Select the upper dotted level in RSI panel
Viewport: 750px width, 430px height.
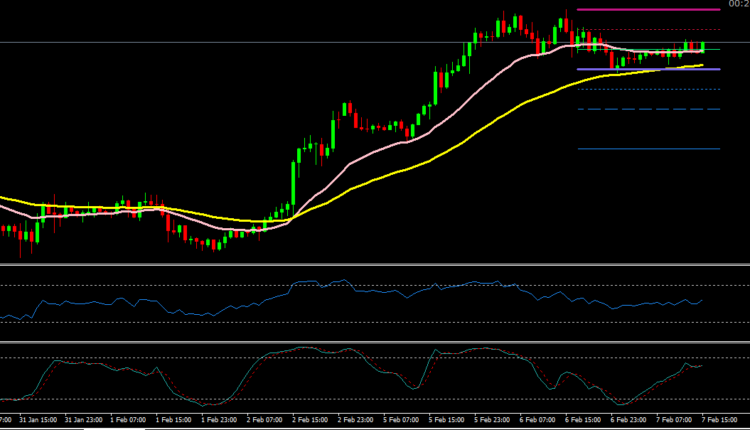375,286
